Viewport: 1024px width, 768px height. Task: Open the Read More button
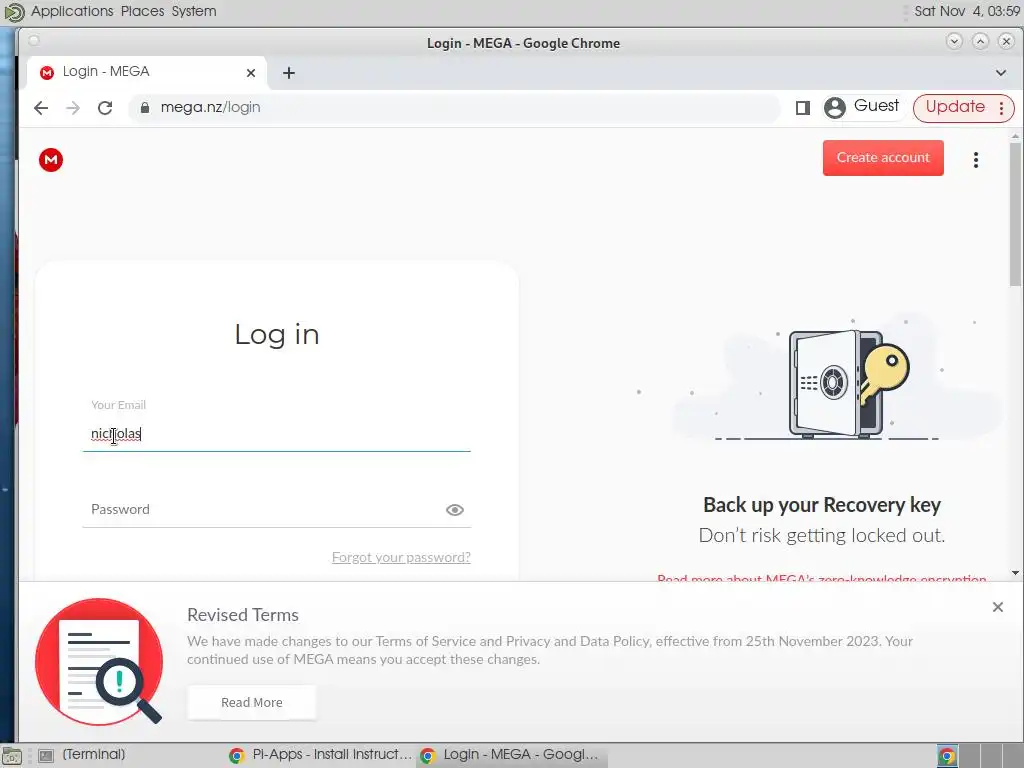251,703
